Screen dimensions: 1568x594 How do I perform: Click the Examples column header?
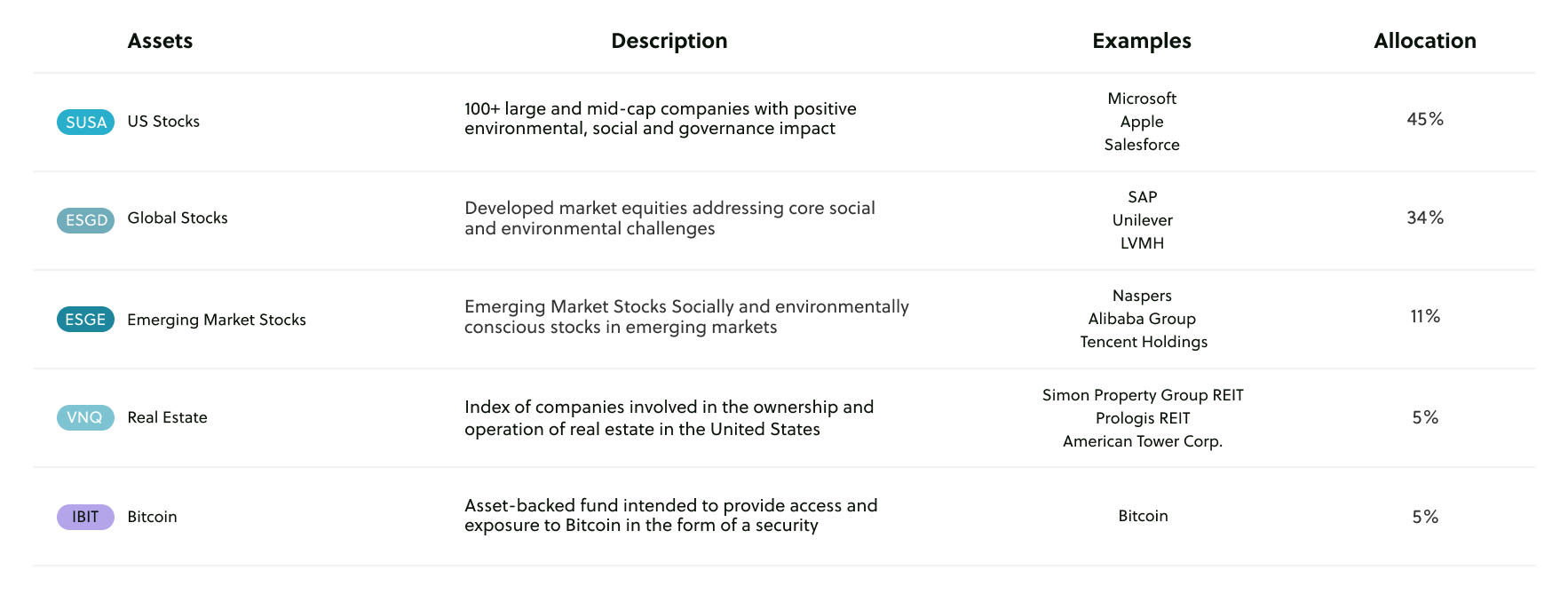pyautogui.click(x=1141, y=41)
